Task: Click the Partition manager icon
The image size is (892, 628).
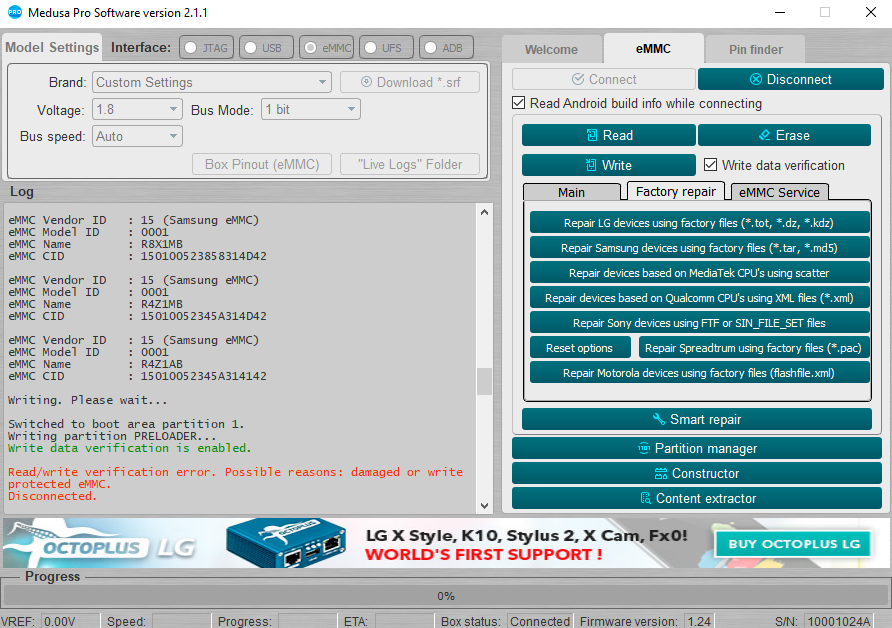Action: (643, 448)
